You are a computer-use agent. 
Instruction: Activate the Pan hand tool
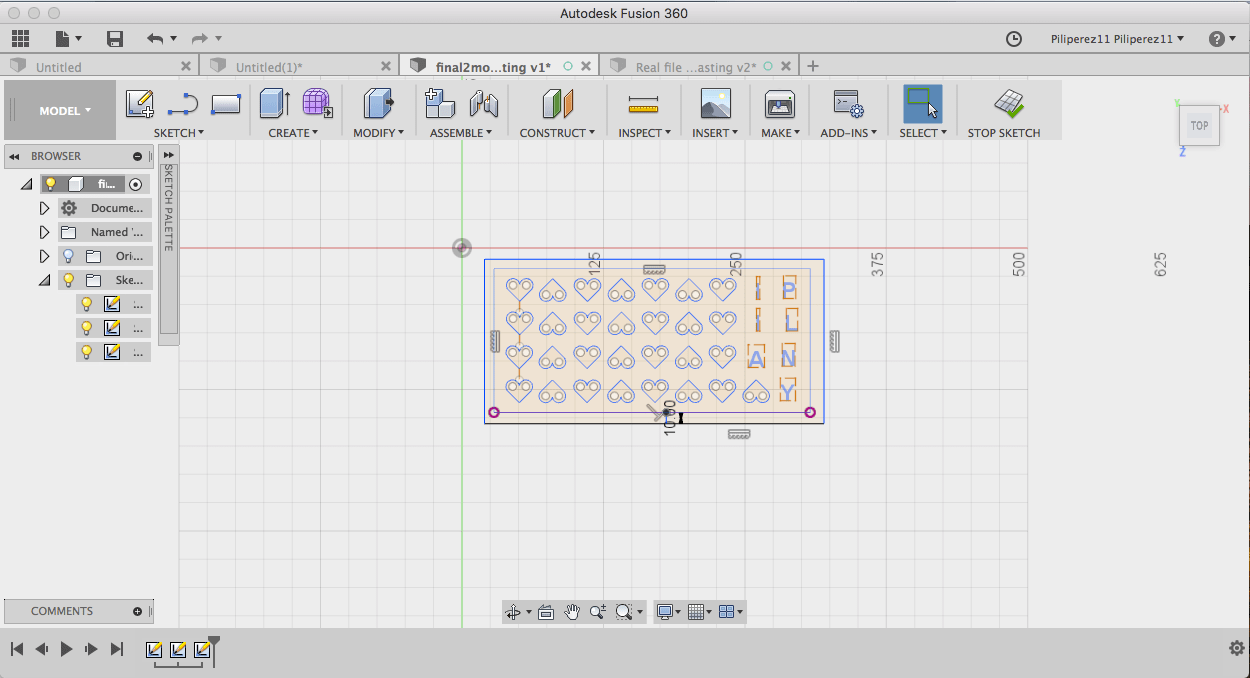(x=571, y=612)
